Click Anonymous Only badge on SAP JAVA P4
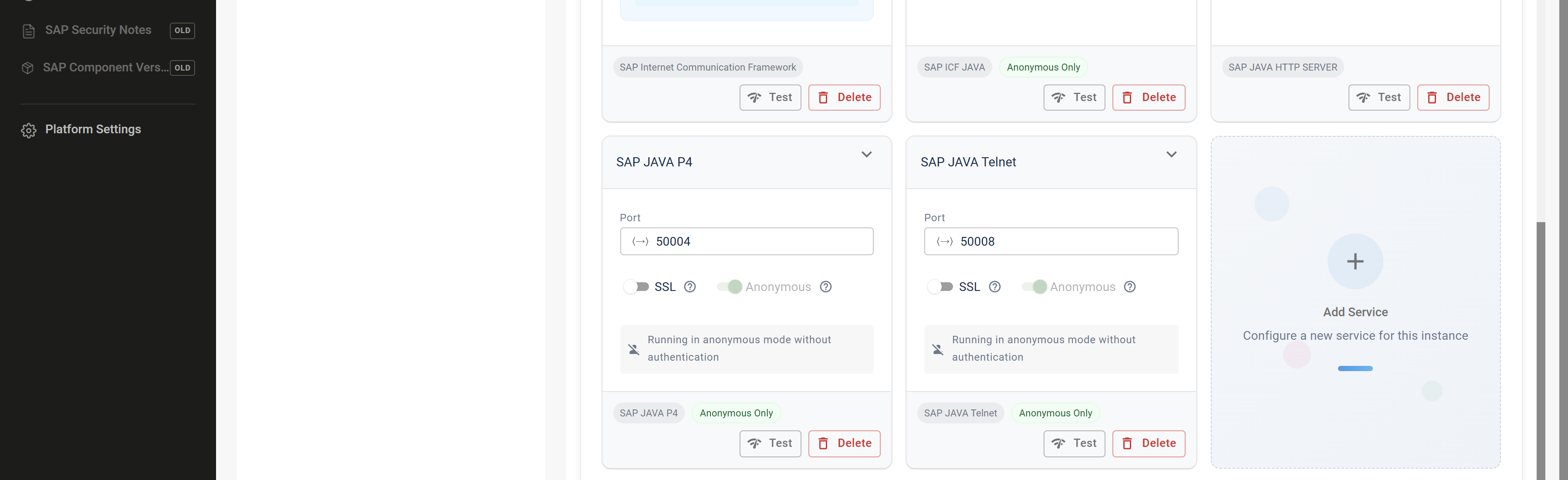The width and height of the screenshot is (1568, 480). pos(736,413)
